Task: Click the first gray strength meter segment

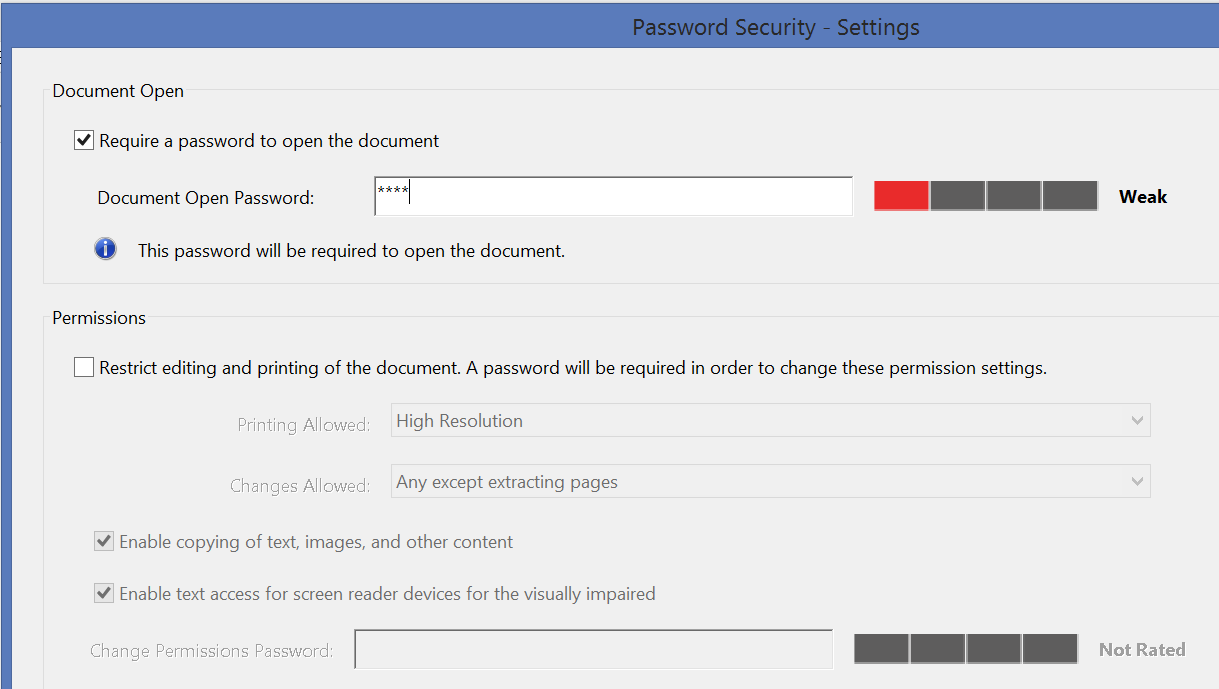Action: click(x=956, y=195)
